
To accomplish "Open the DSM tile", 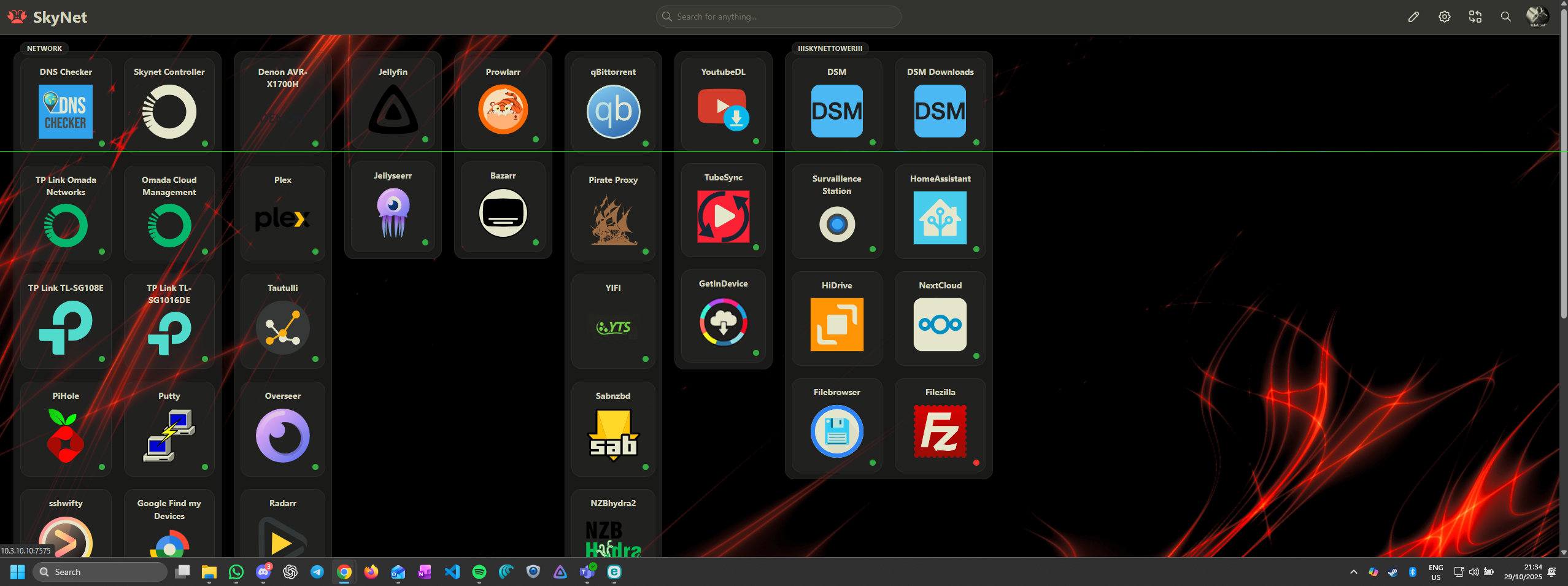I will [837, 104].
